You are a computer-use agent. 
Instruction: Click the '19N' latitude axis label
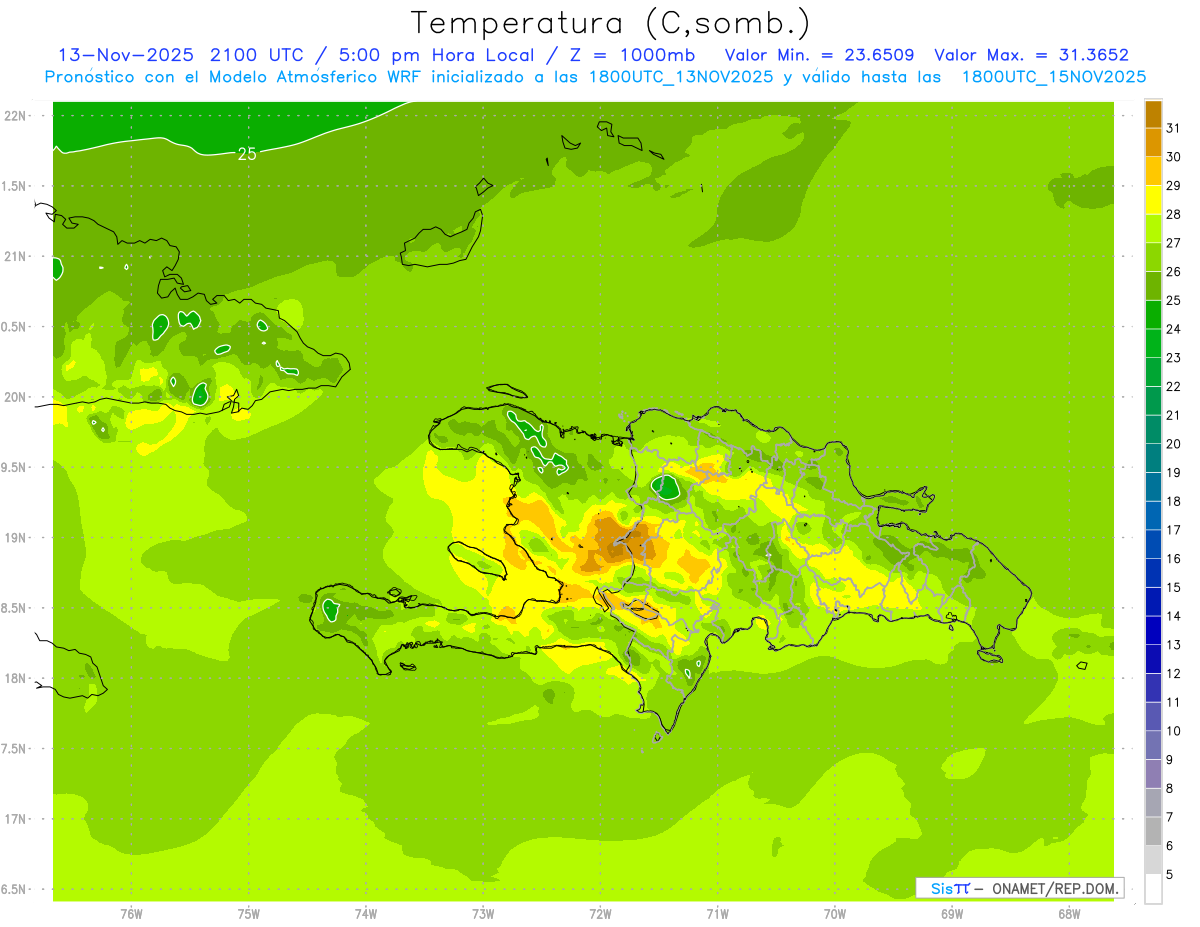[15, 537]
